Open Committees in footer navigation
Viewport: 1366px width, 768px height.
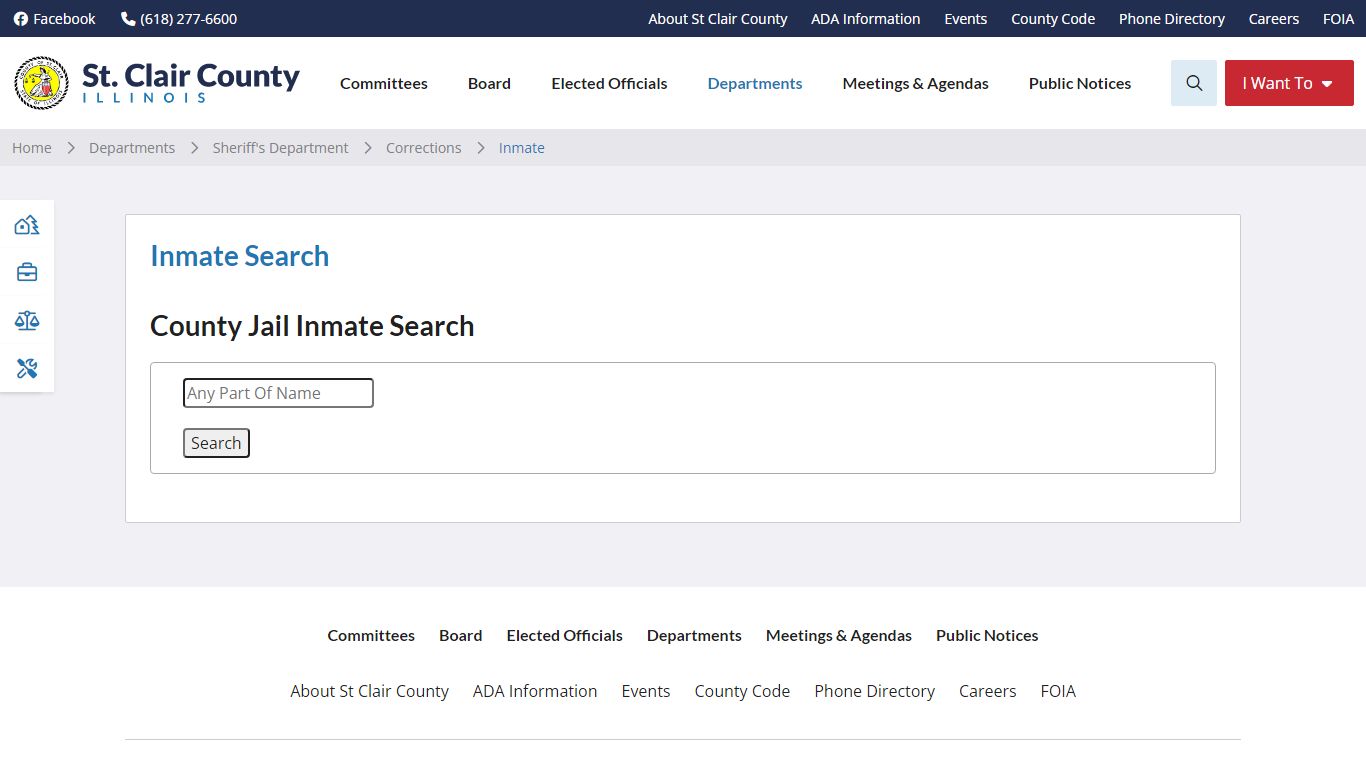(x=371, y=635)
